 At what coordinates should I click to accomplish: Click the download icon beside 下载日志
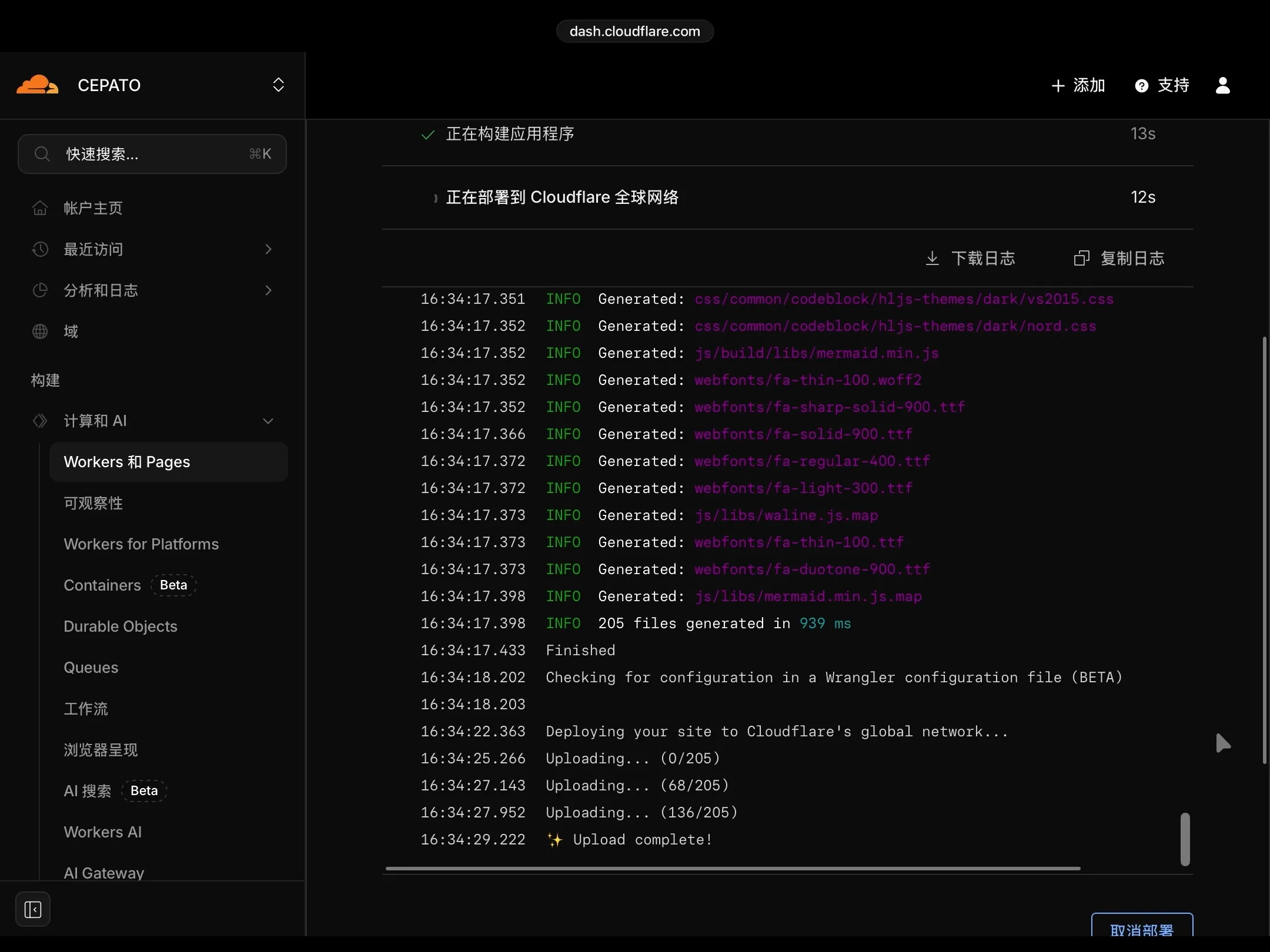tap(932, 257)
